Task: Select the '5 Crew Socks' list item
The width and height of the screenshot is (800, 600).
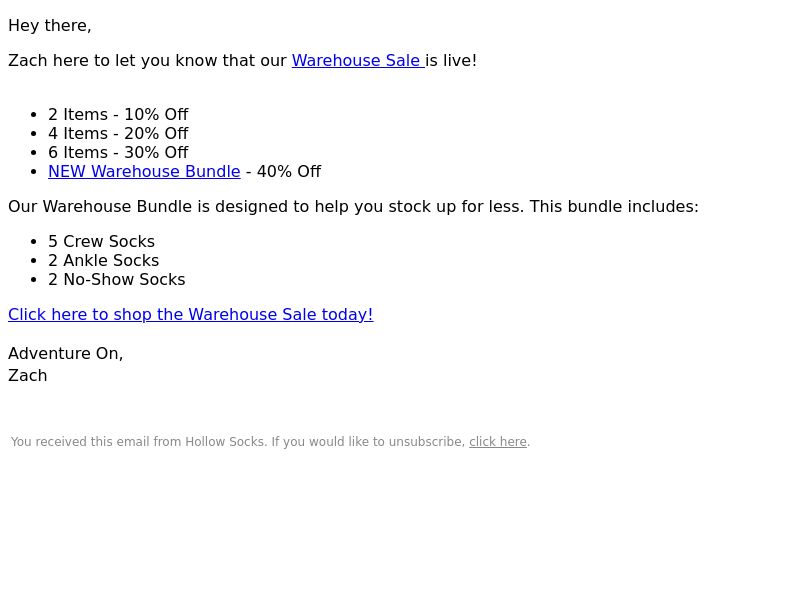Action: coord(101,241)
